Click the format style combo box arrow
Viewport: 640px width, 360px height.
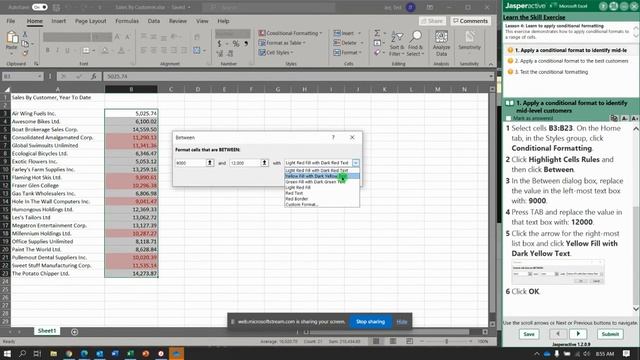tap(356, 163)
